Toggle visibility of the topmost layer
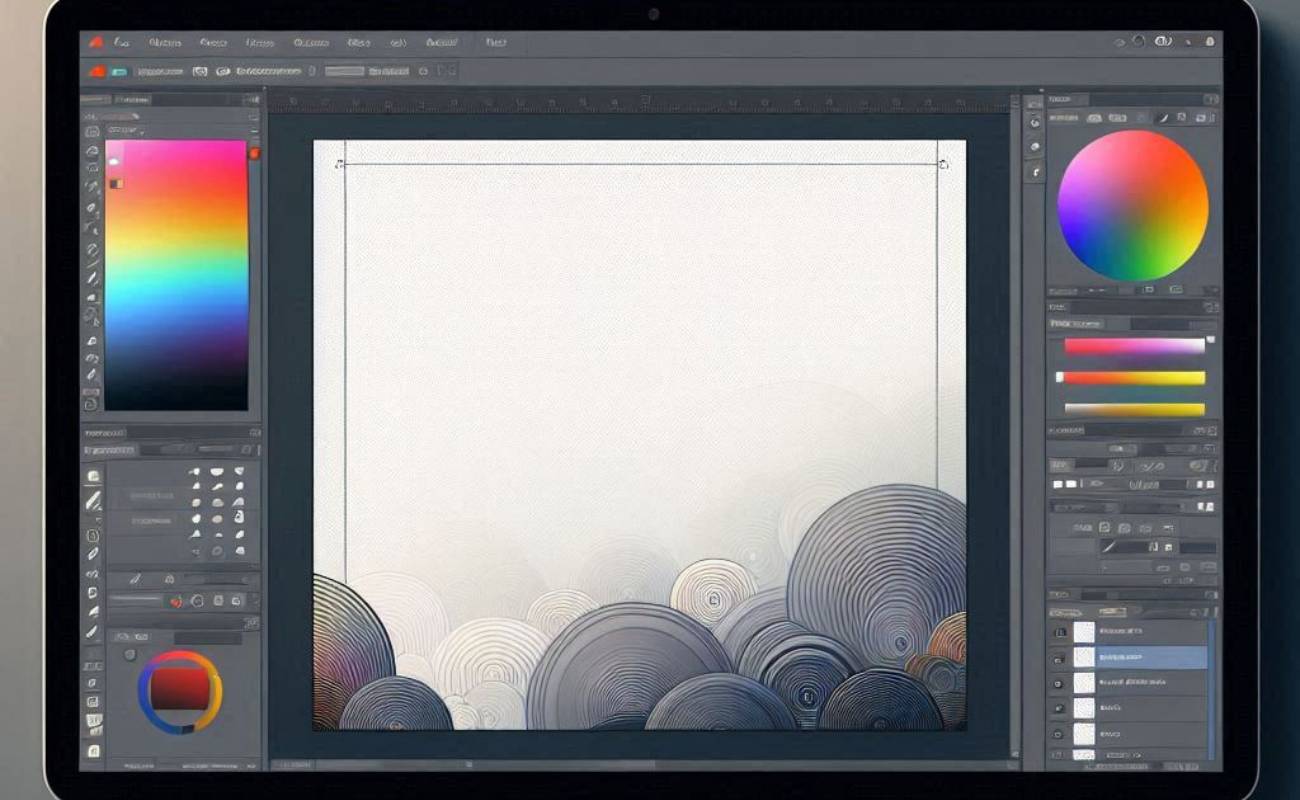 (x=1059, y=632)
